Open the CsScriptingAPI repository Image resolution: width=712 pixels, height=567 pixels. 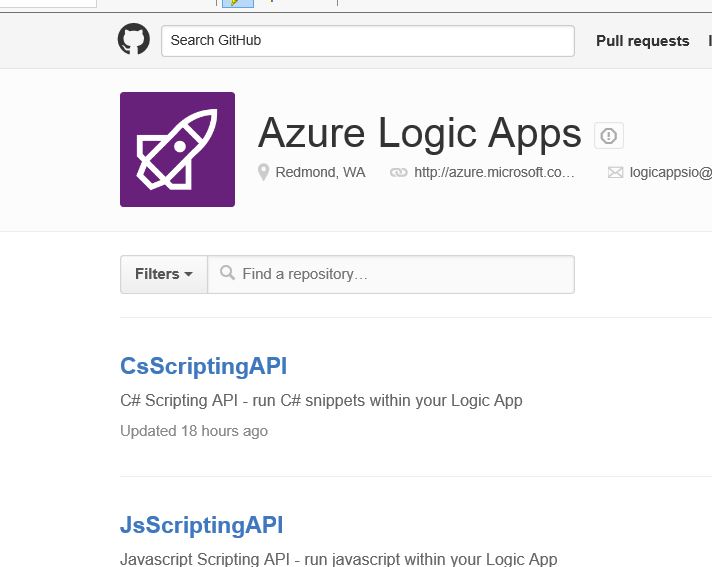click(x=203, y=366)
